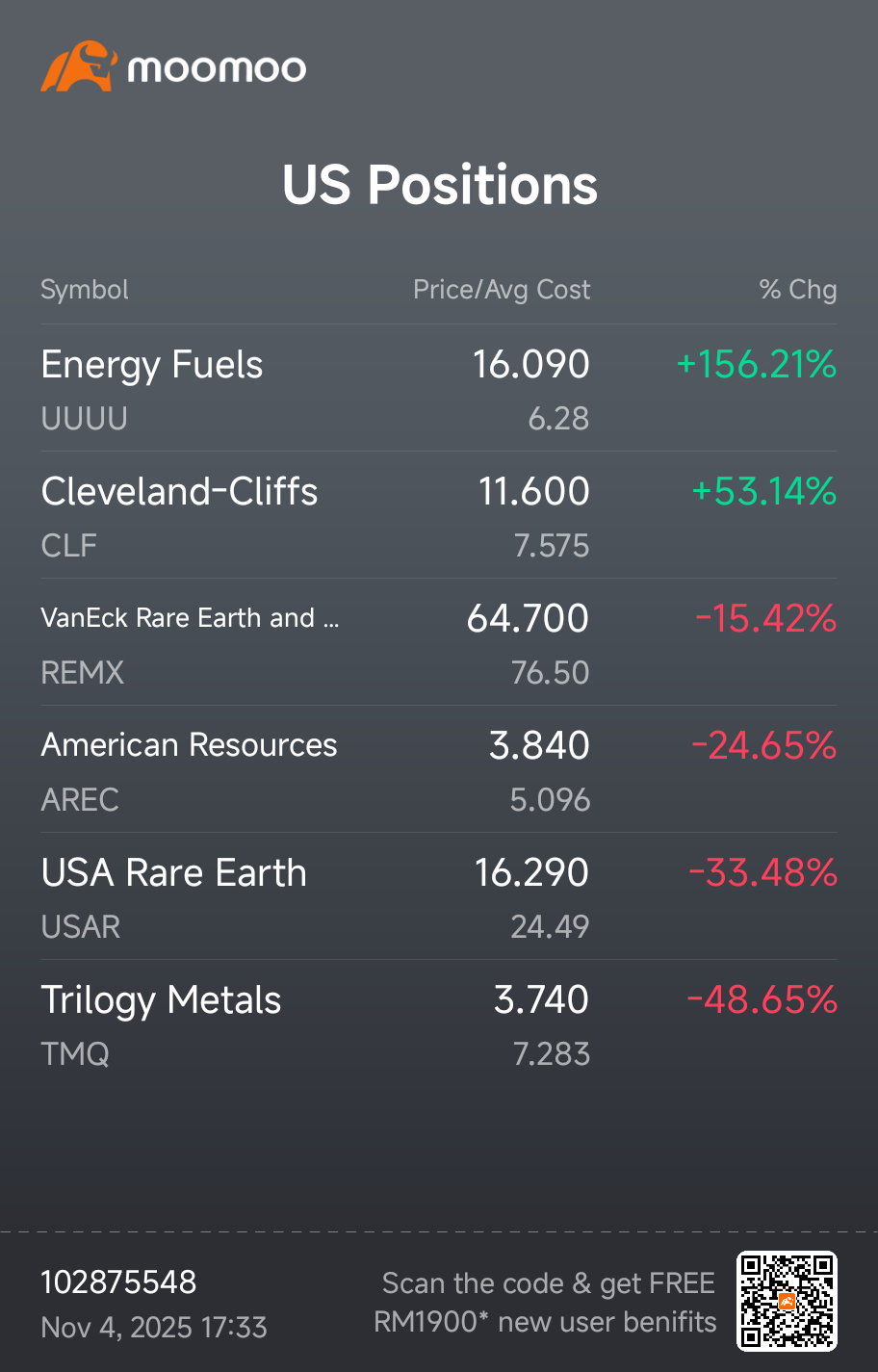Select the Price/Avg Cost column header

pyautogui.click(x=502, y=290)
